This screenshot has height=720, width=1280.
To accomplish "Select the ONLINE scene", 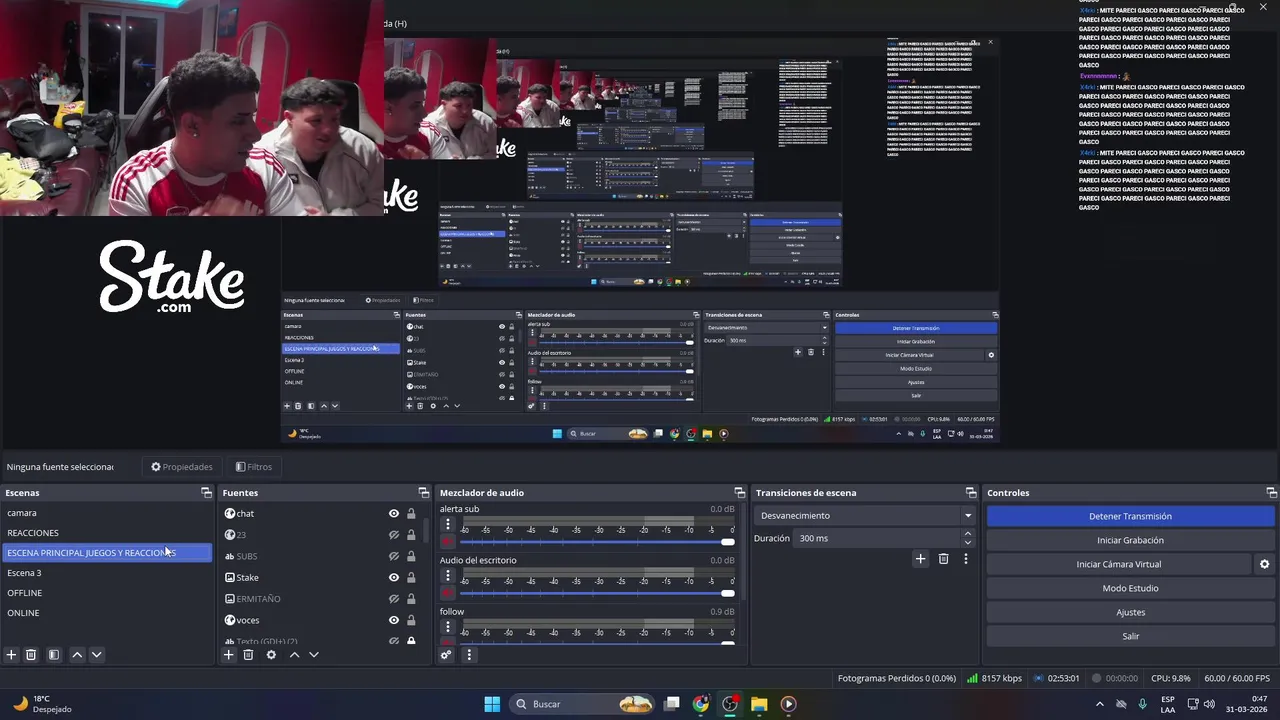I will pyautogui.click(x=107, y=613).
